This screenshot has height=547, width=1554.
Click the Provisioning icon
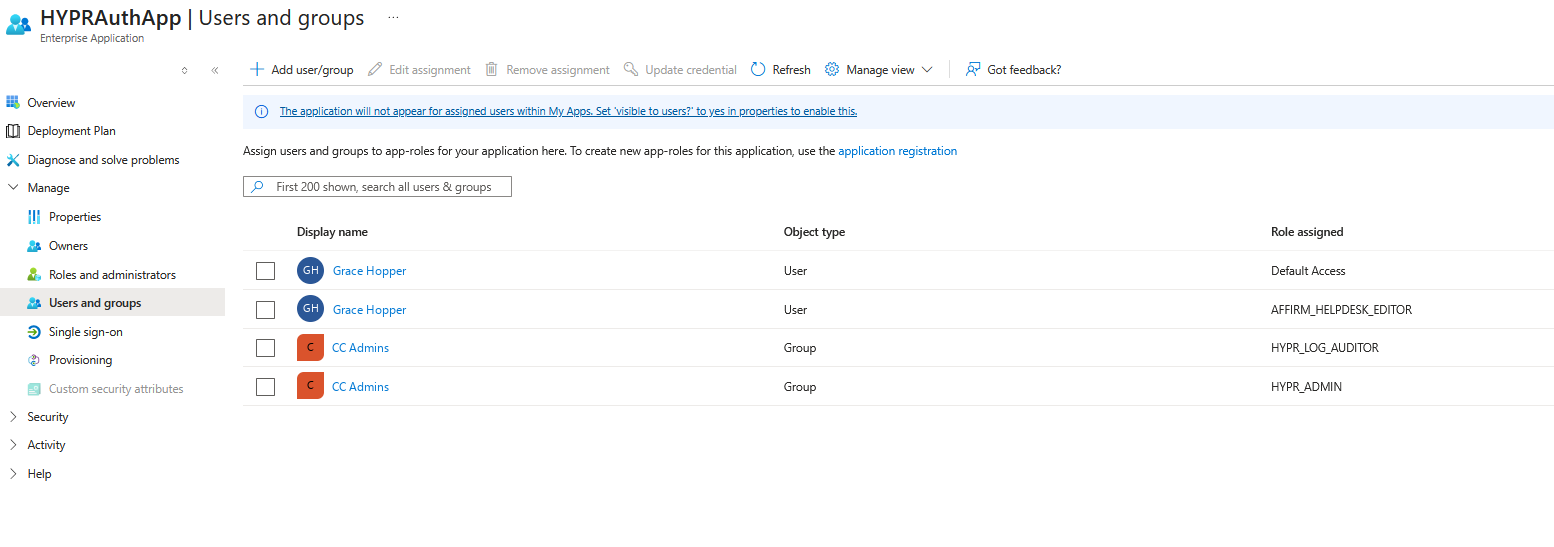pyautogui.click(x=34, y=360)
